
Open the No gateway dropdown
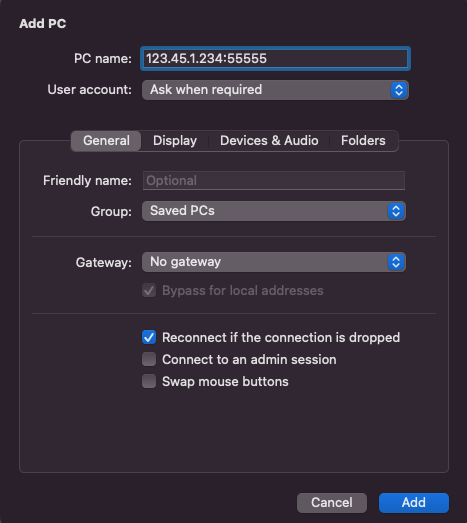click(274, 262)
